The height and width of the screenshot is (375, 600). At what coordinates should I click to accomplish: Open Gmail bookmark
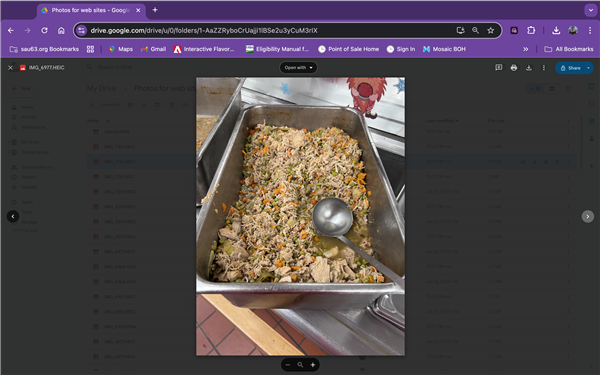pyautogui.click(x=153, y=49)
